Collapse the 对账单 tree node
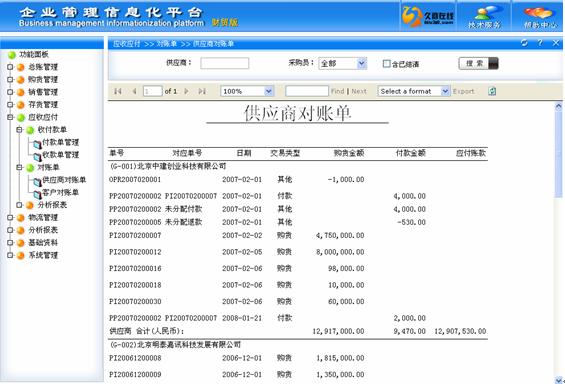 pos(19,168)
